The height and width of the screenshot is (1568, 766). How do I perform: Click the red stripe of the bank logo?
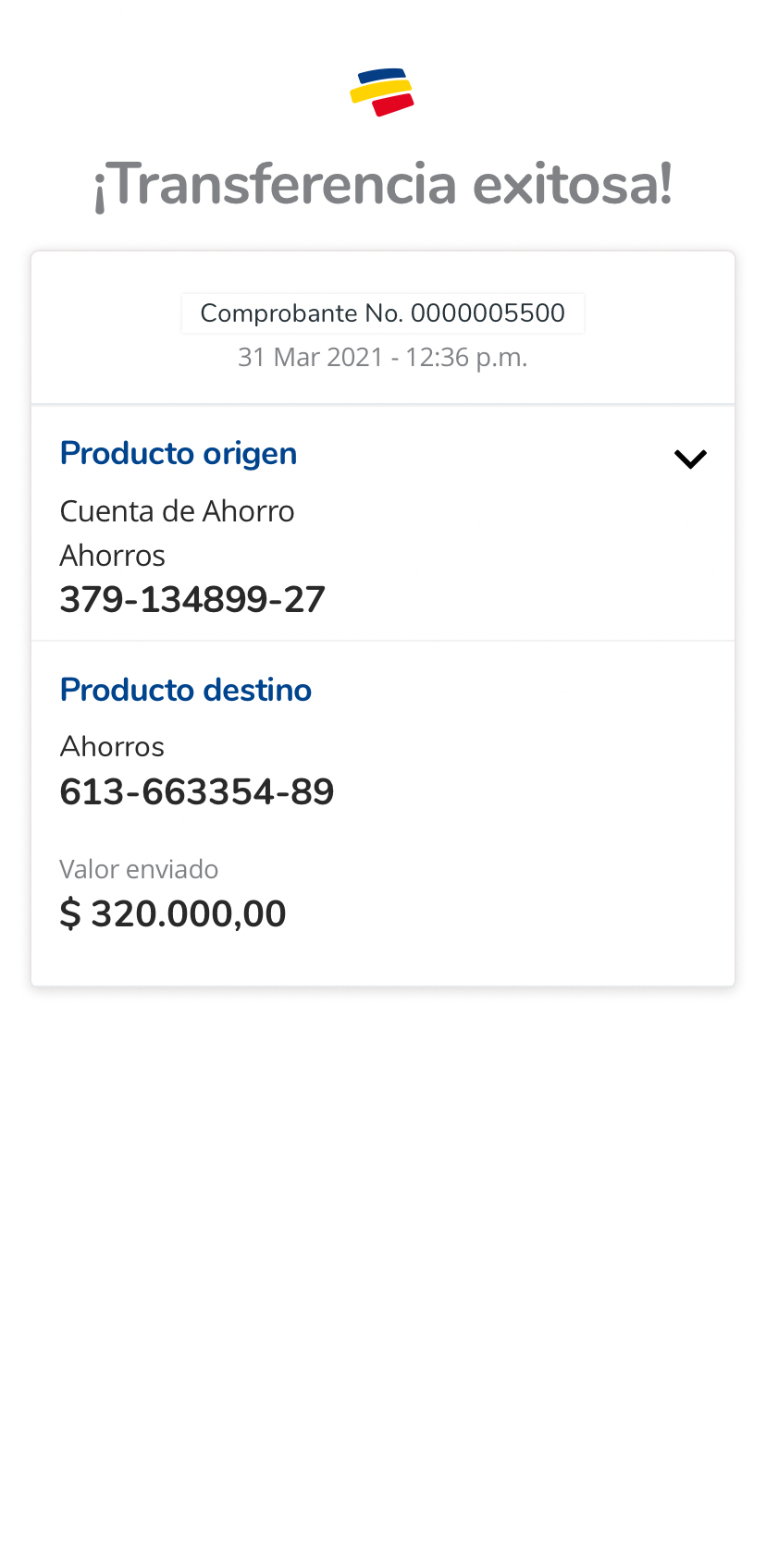[x=393, y=104]
